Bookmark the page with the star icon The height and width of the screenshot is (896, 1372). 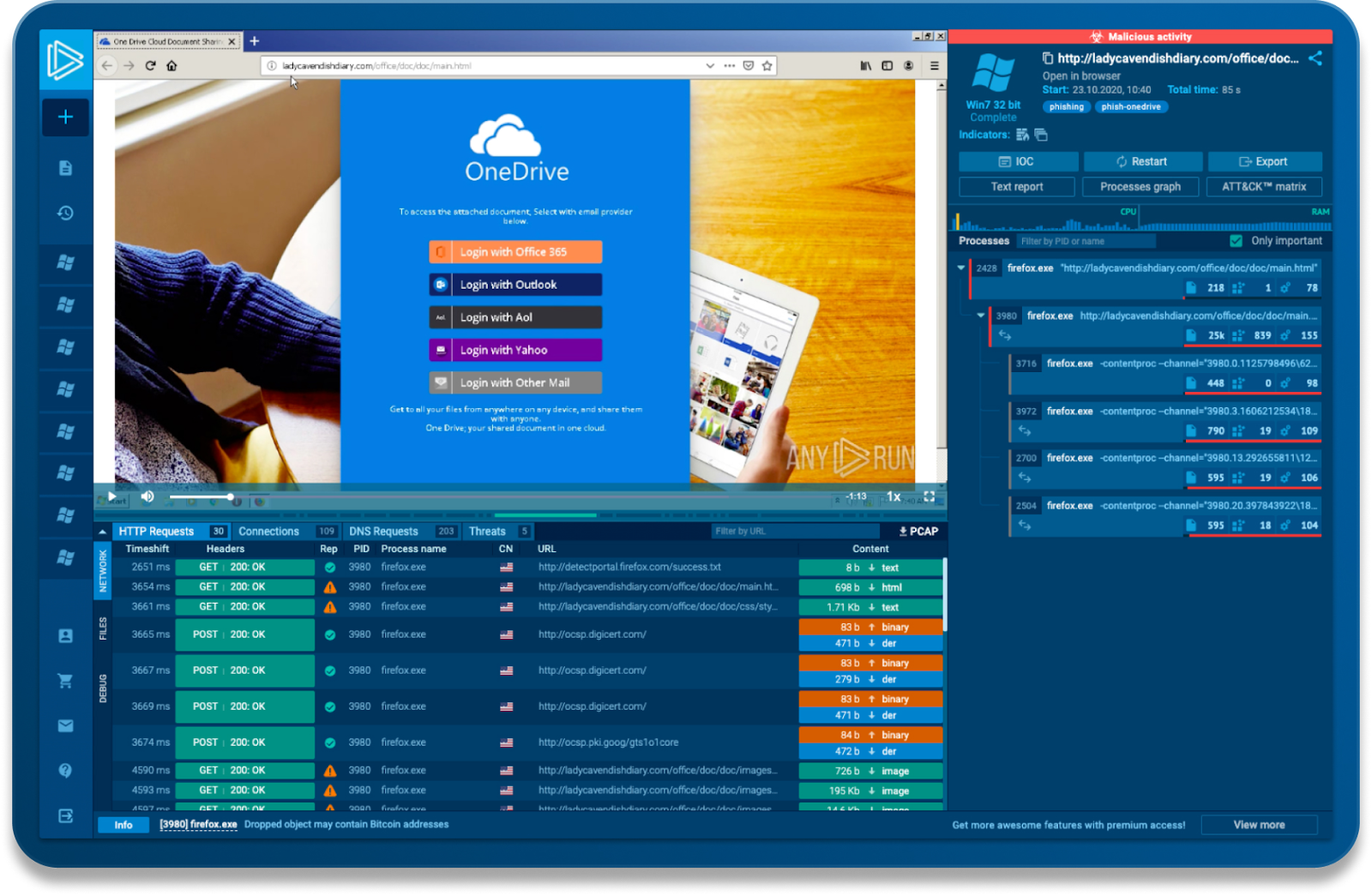(767, 65)
